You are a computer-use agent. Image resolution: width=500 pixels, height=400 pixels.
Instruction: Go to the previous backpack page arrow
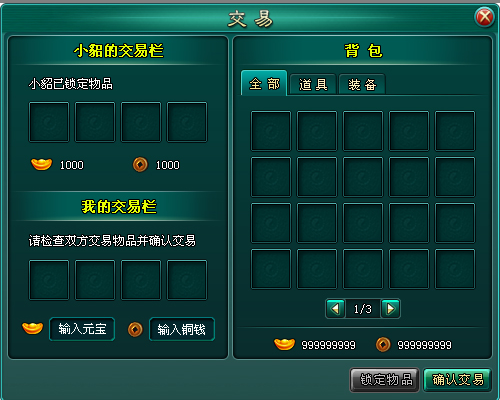335,309
